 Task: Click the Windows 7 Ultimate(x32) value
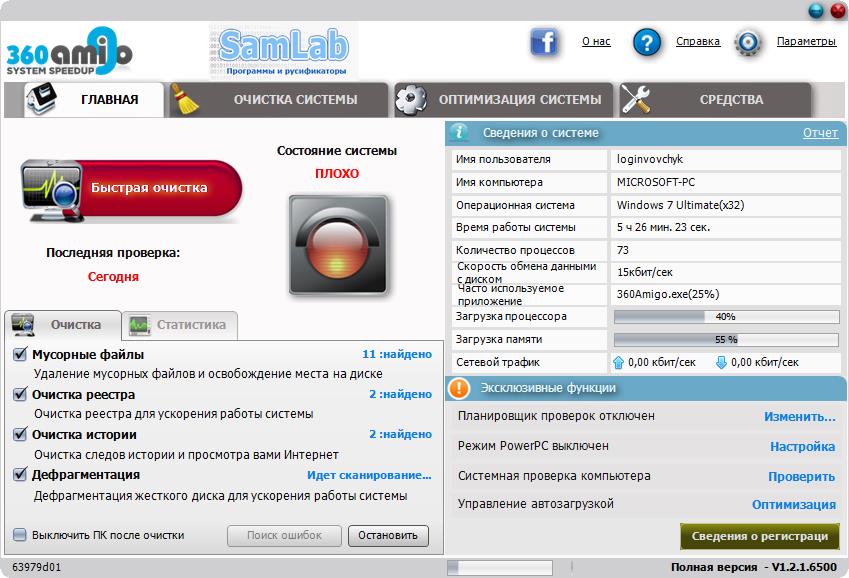coord(681,205)
